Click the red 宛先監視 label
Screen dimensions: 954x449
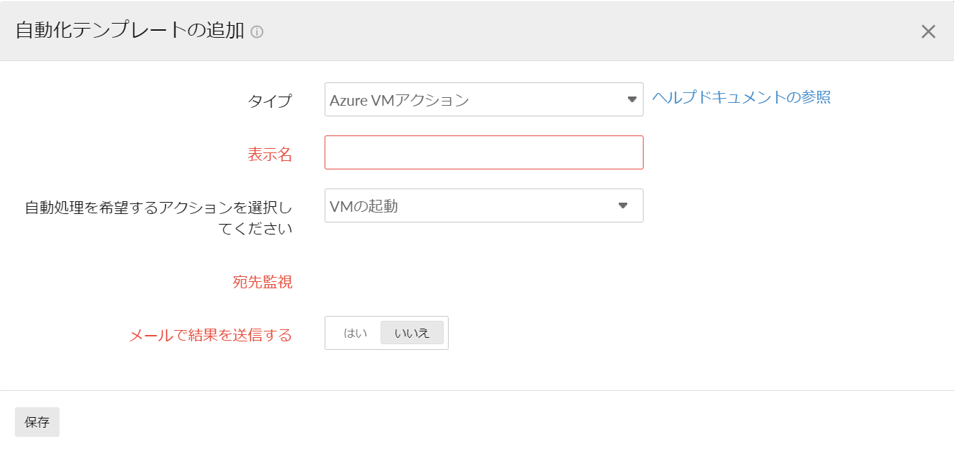262,282
